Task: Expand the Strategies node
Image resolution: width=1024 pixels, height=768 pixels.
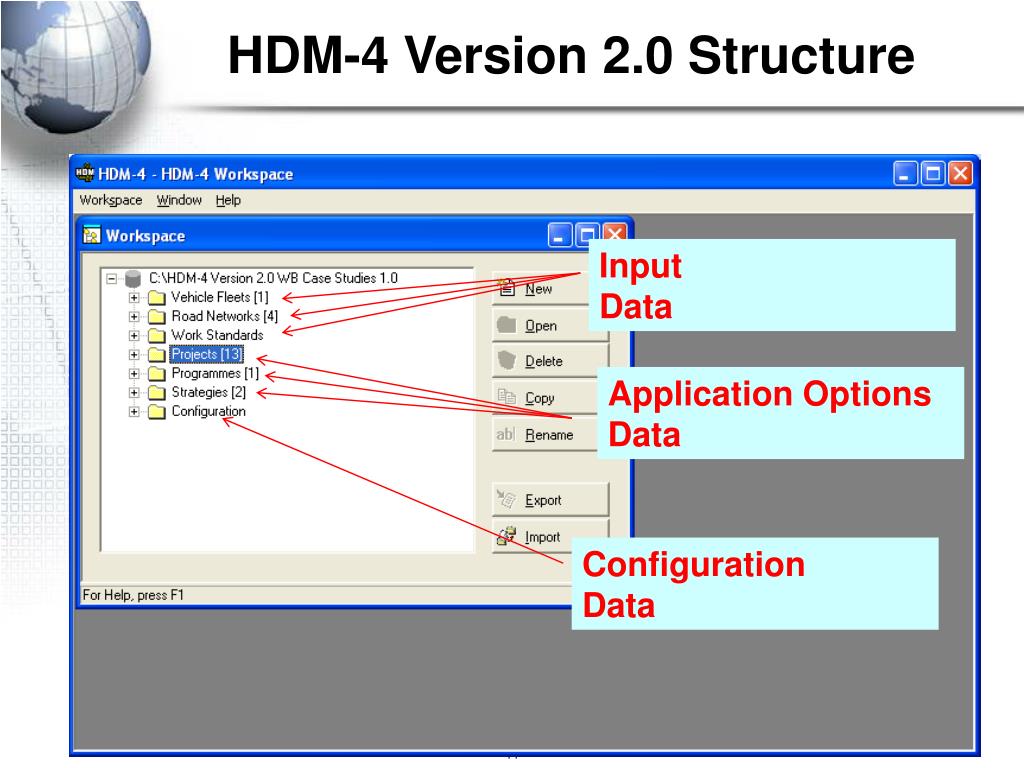Action: coord(134,392)
